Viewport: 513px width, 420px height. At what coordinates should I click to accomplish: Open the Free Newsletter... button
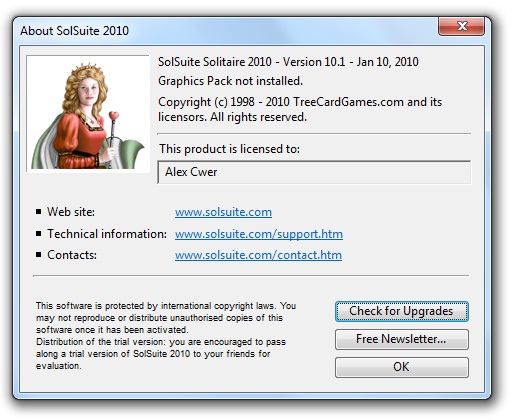coord(402,339)
